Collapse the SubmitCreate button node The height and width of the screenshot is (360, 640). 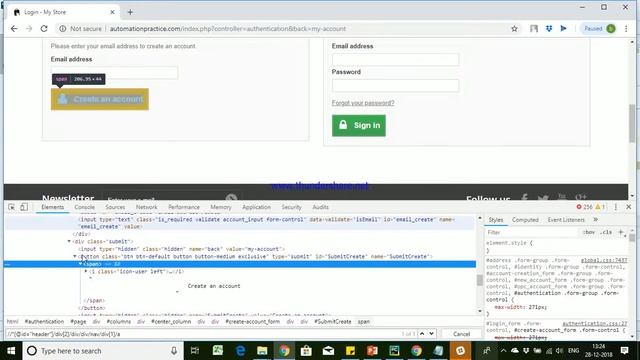(75, 256)
